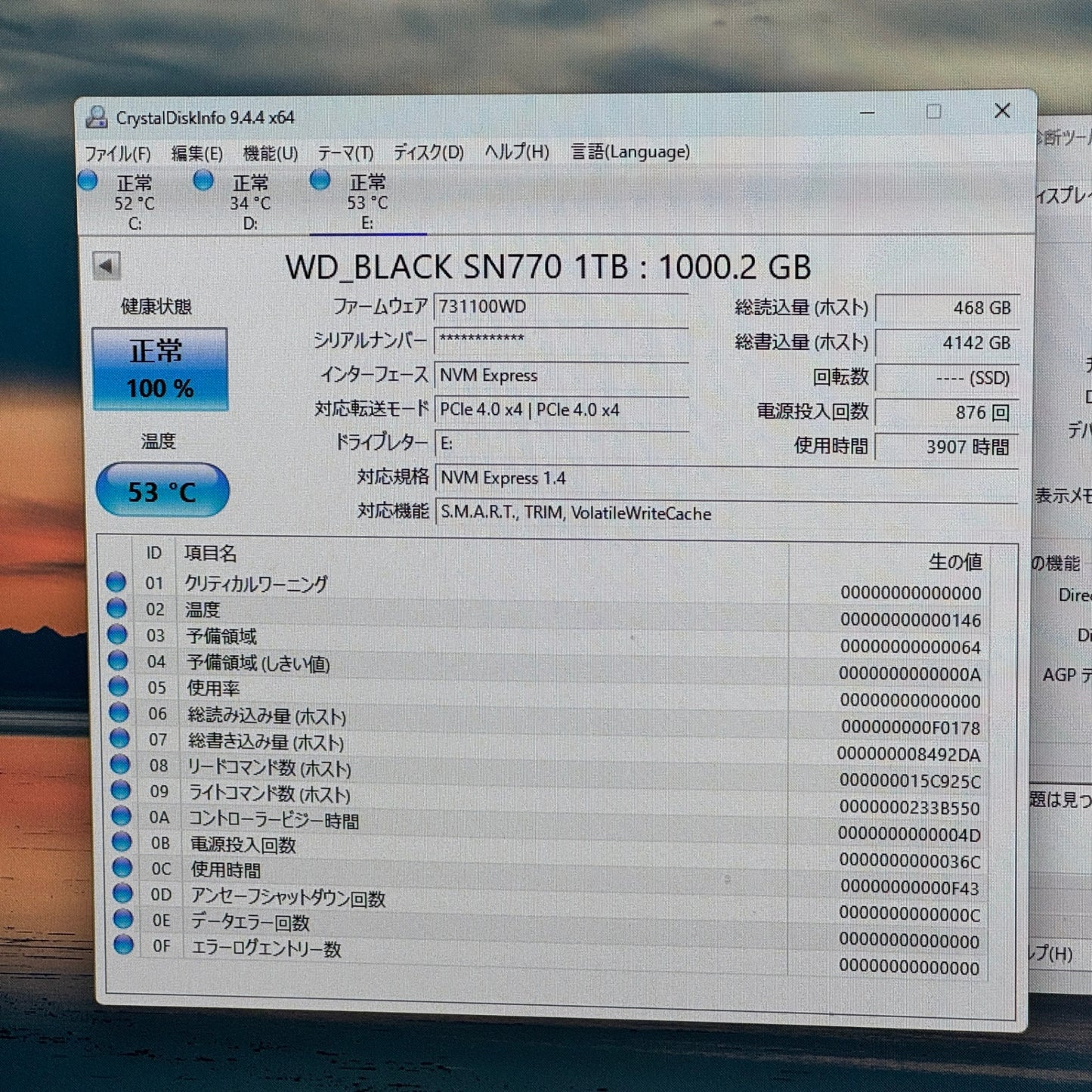Click raw value 00000000000146
Image resolution: width=1092 pixels, height=1092 pixels.
click(x=911, y=620)
